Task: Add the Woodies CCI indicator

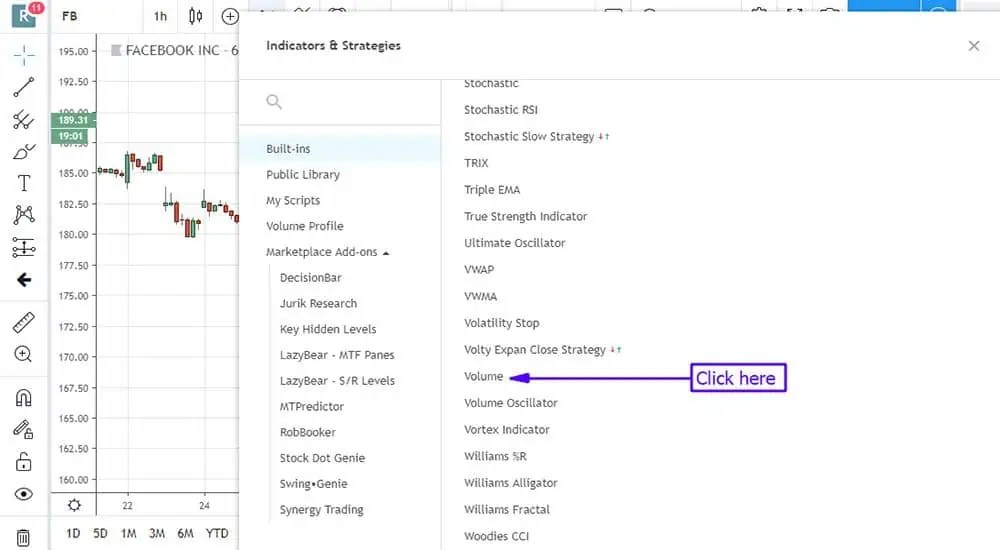Action: click(x=496, y=537)
